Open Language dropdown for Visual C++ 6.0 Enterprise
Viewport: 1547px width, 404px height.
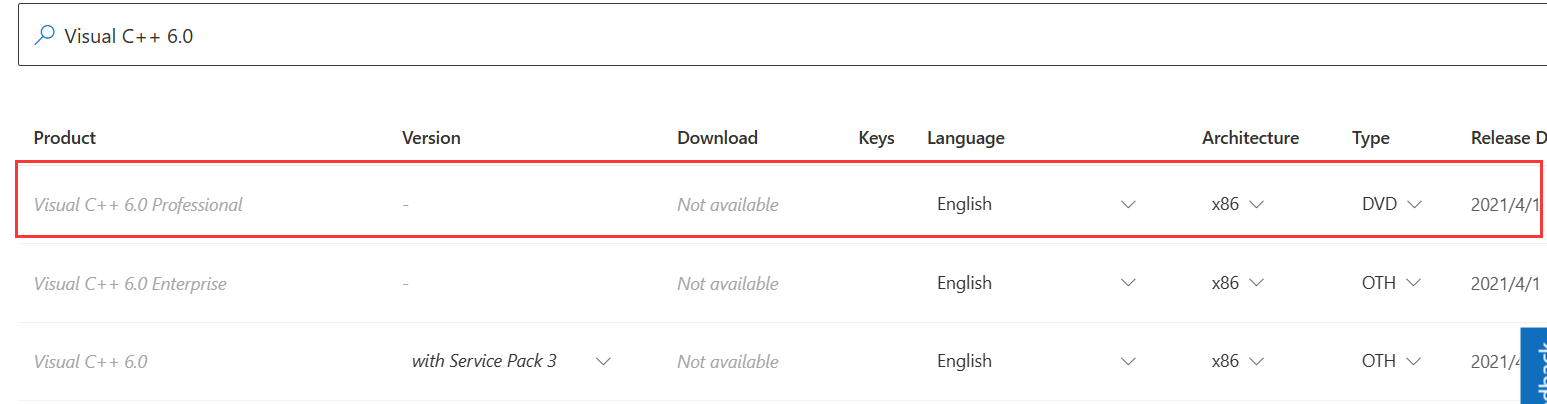point(1036,283)
